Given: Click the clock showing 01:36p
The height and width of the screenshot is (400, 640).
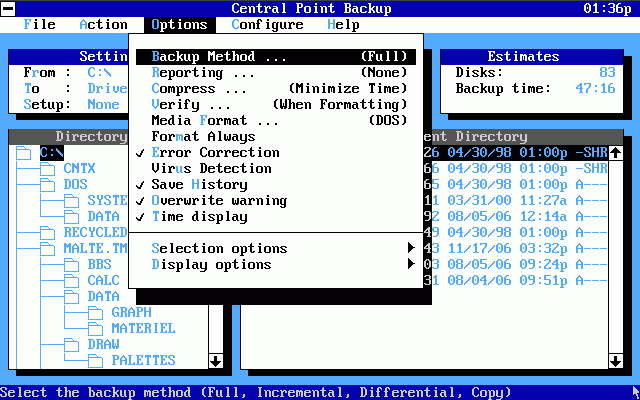Looking at the screenshot, I should tap(607, 8).
